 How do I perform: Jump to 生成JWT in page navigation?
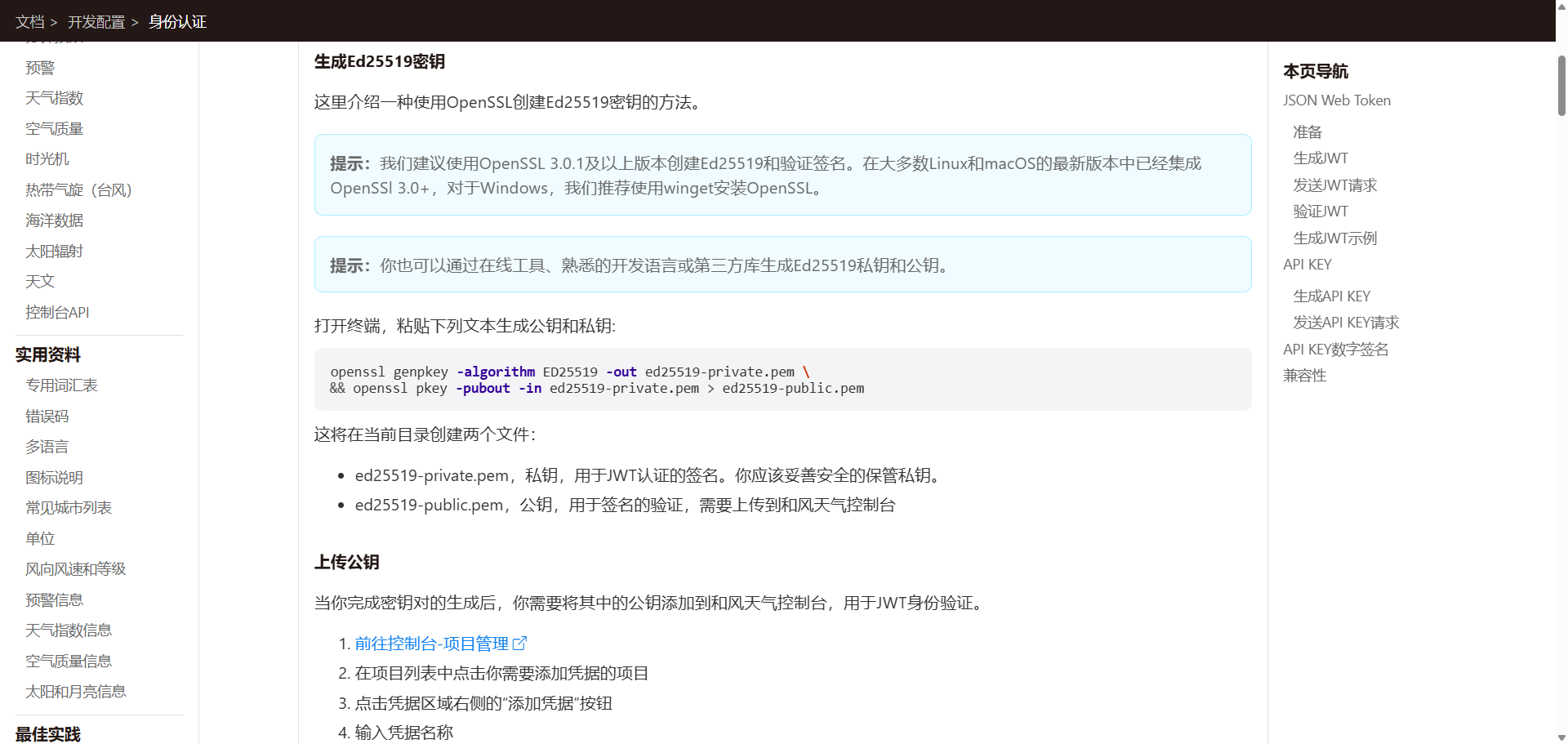click(x=1321, y=158)
